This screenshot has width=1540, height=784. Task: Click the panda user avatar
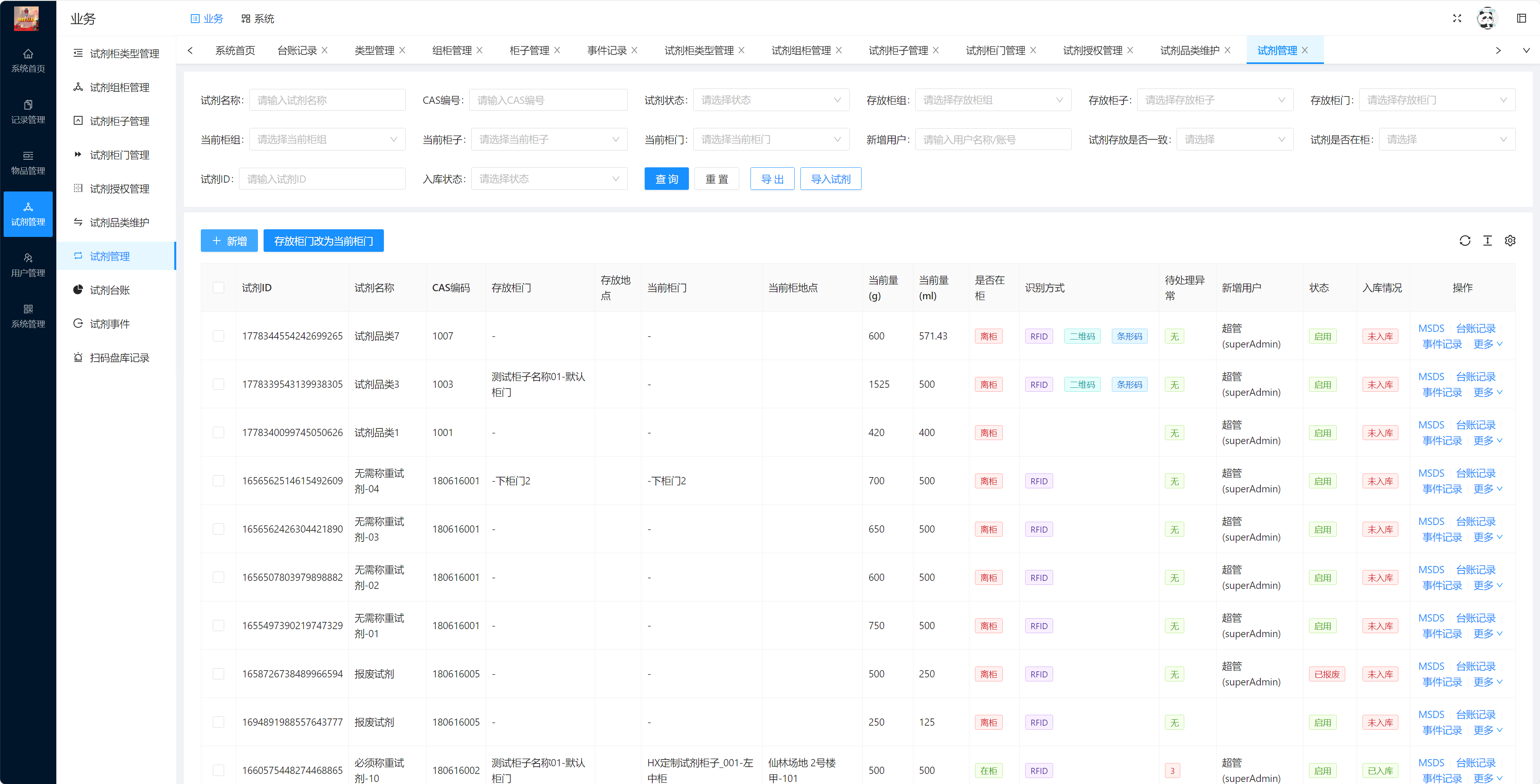click(1486, 19)
